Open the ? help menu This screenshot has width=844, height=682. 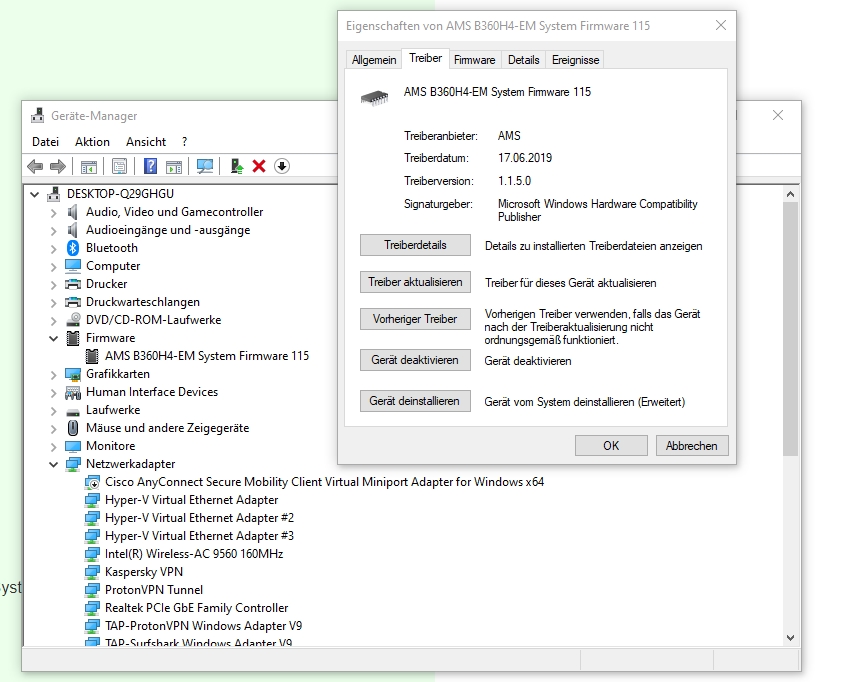click(x=185, y=142)
